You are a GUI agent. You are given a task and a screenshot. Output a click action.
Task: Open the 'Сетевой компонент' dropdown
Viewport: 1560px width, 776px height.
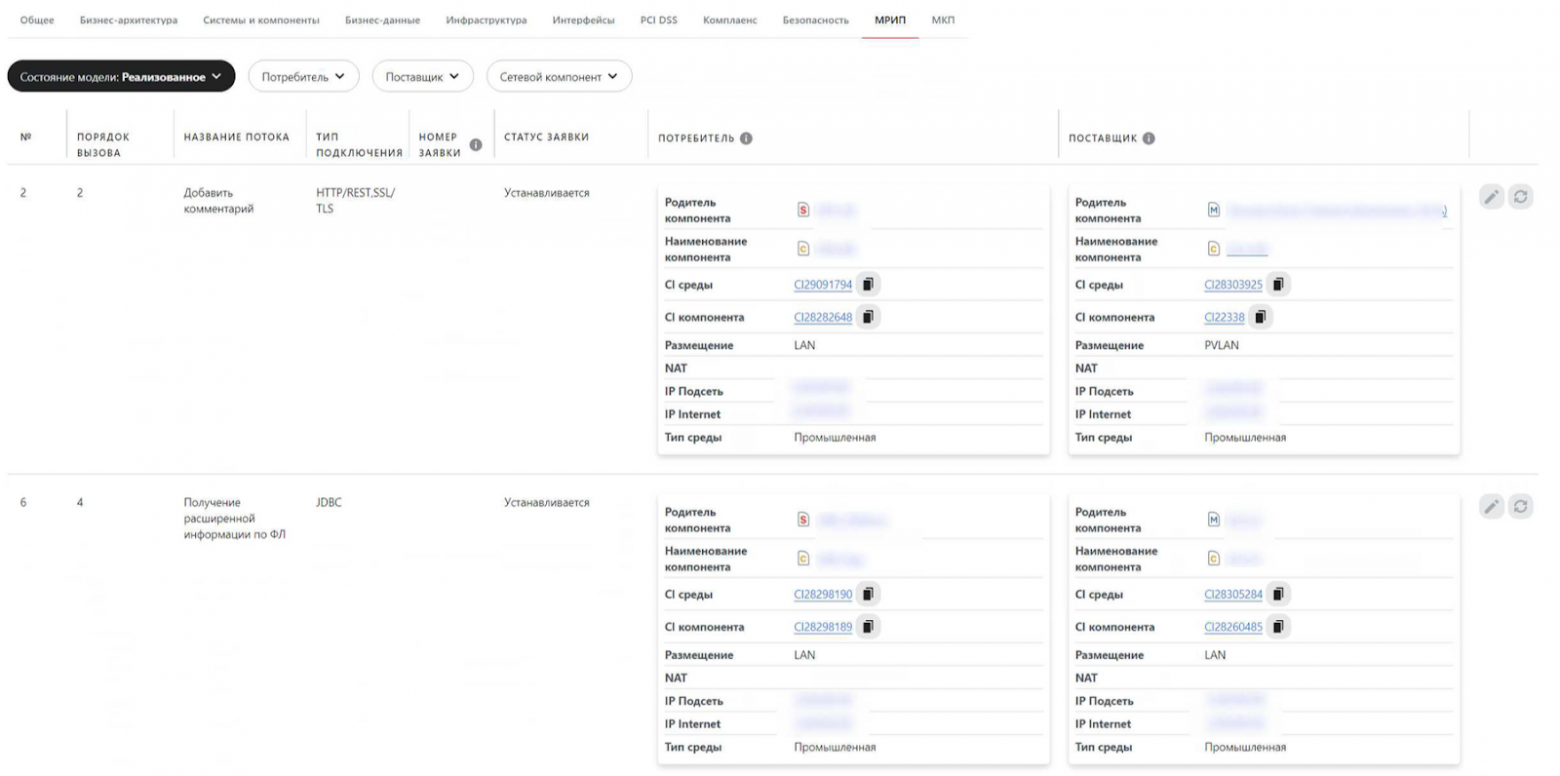point(558,75)
